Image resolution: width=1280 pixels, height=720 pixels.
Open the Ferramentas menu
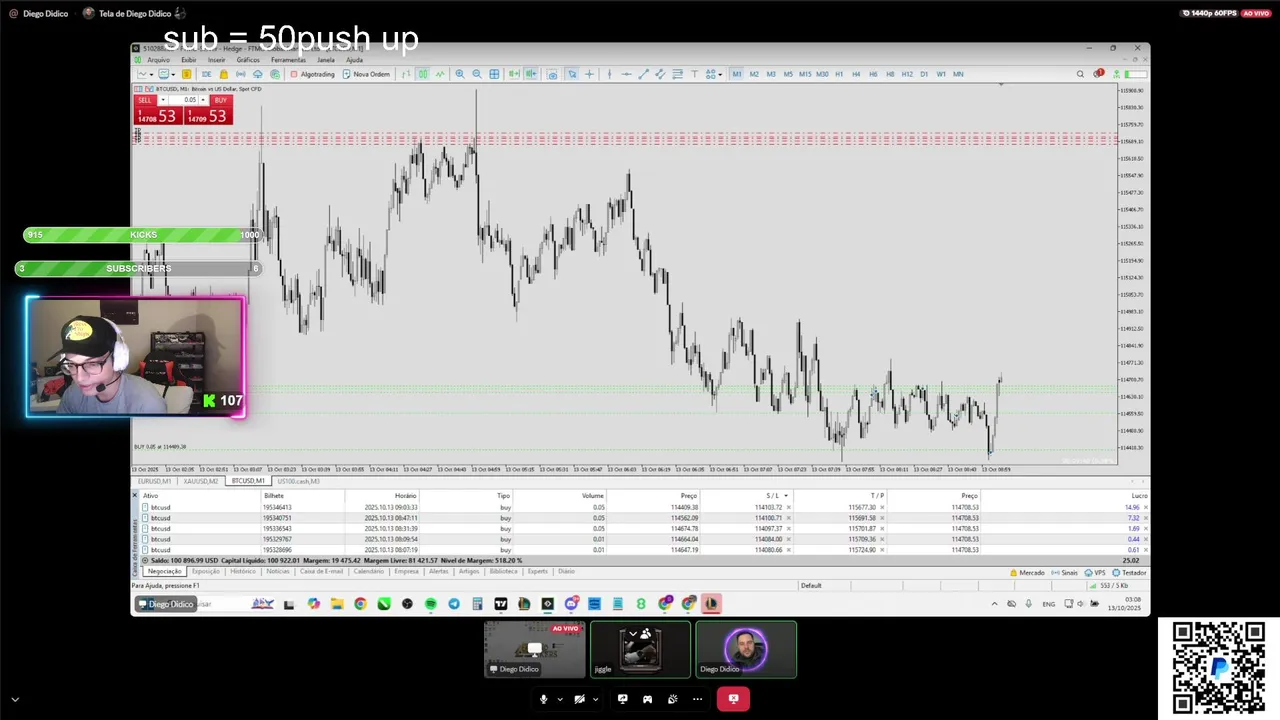pos(288,60)
